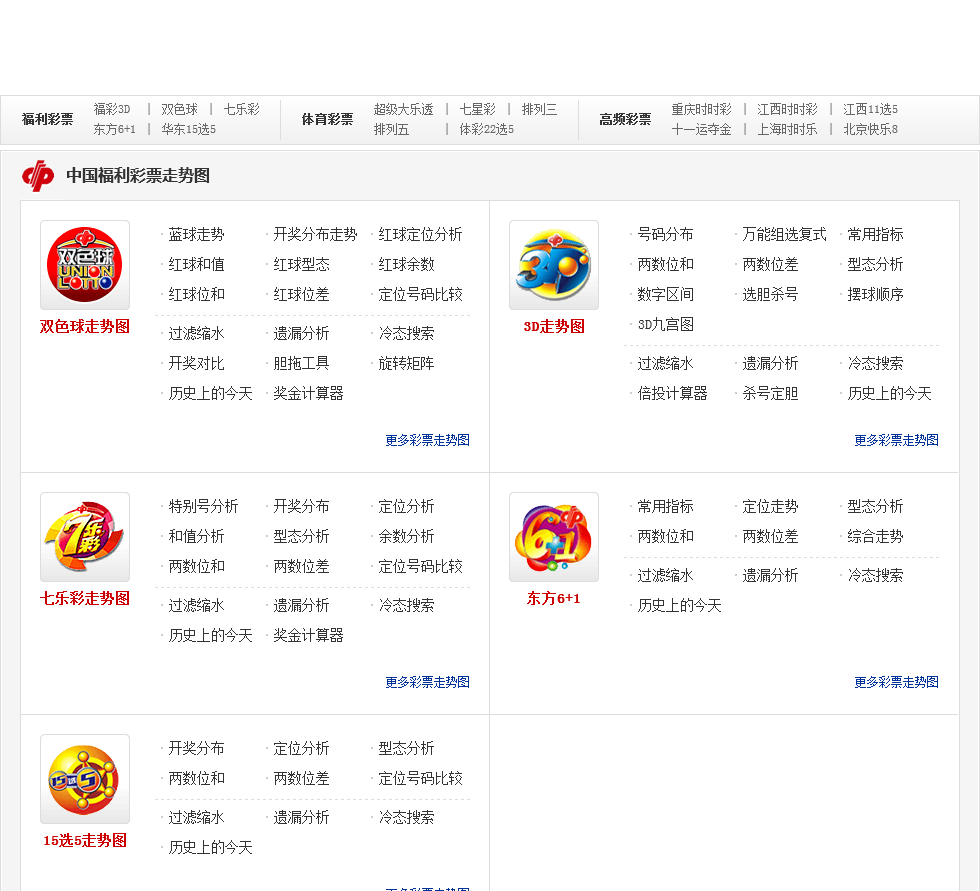The image size is (980, 891).
Task: Open 奖金计算器 in 七乐彩 section
Action: click(x=308, y=635)
